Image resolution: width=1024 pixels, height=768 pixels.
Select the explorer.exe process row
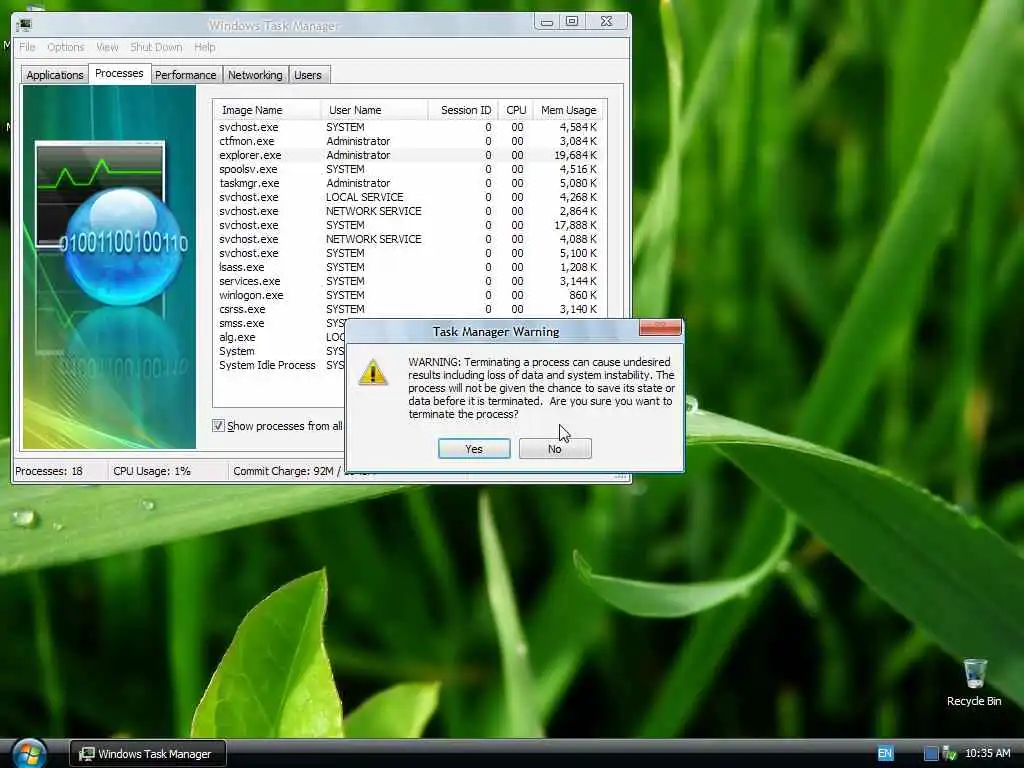click(409, 155)
